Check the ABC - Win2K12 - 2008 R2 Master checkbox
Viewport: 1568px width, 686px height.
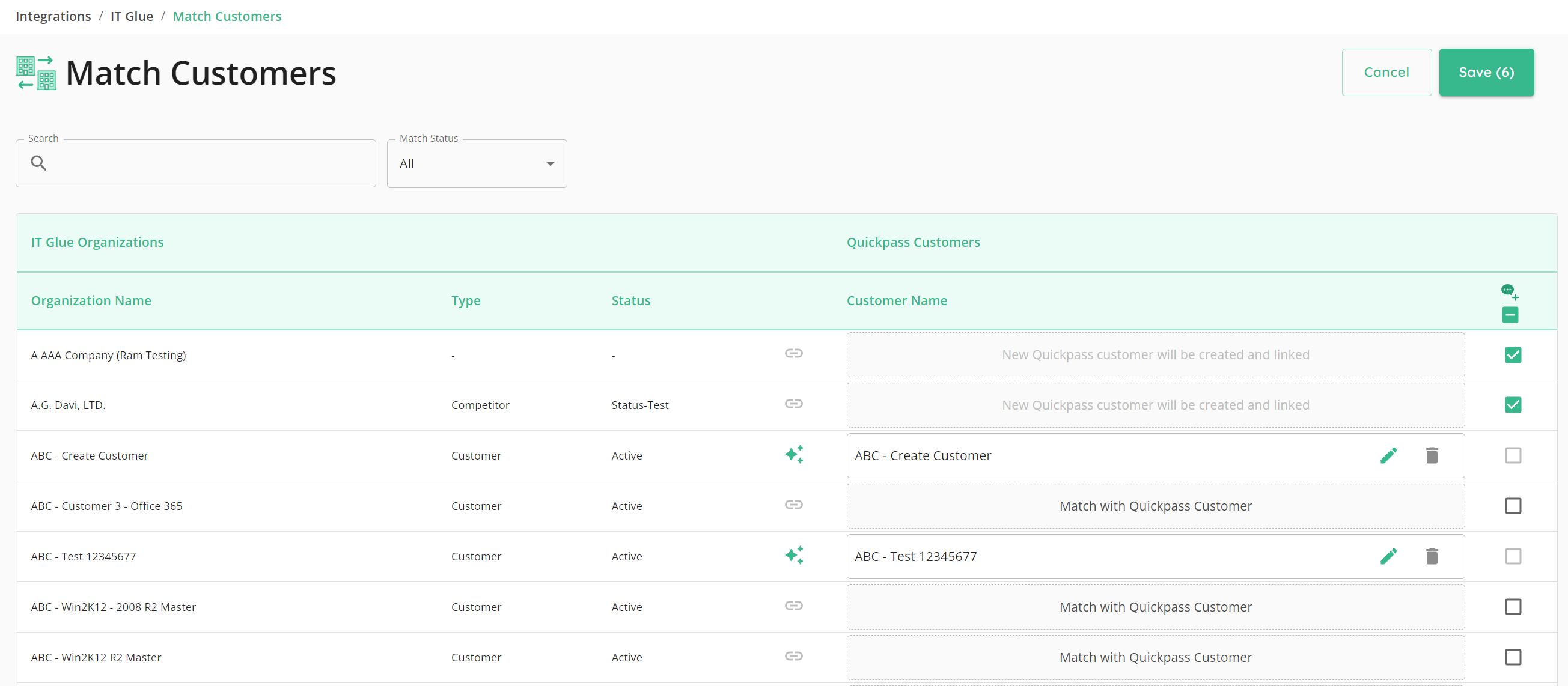tap(1513, 607)
